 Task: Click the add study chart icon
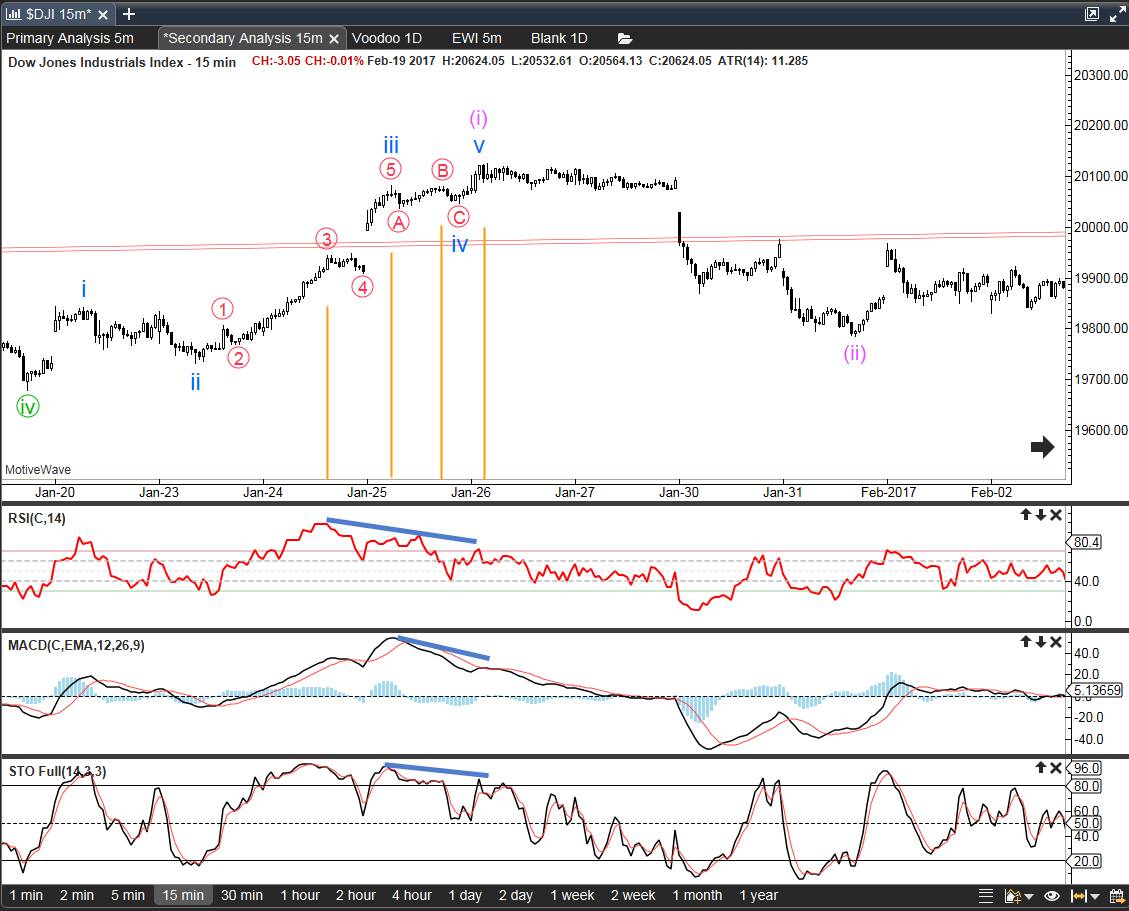click(1013, 896)
